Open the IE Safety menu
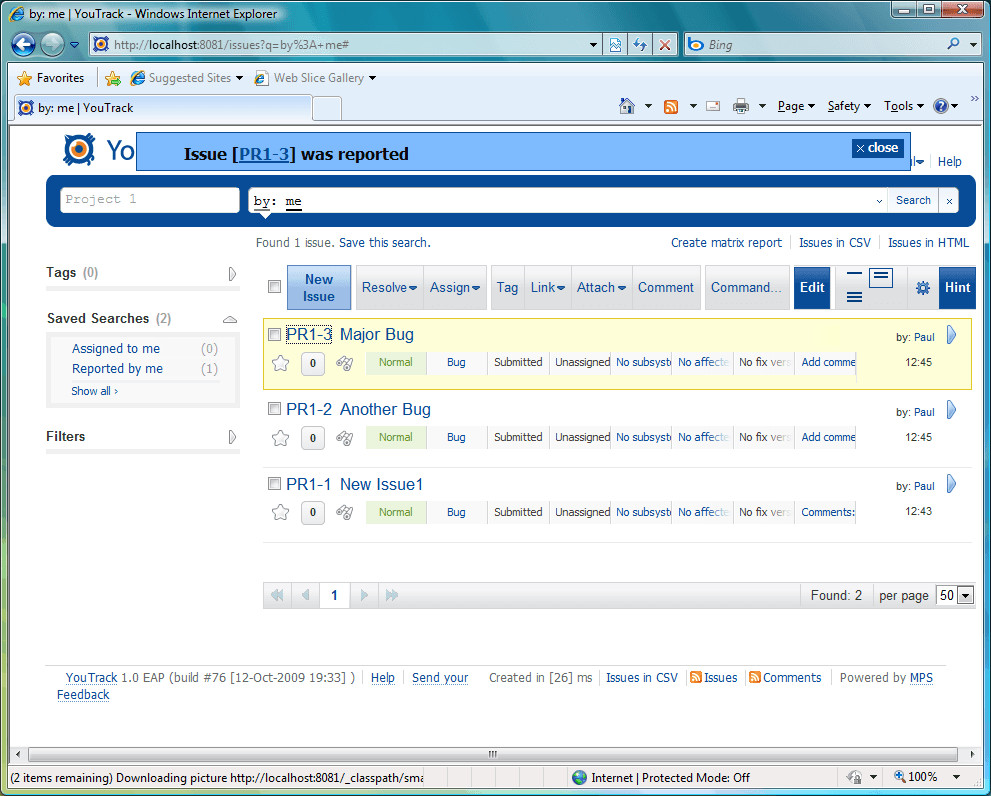The image size is (991, 796). tap(849, 106)
